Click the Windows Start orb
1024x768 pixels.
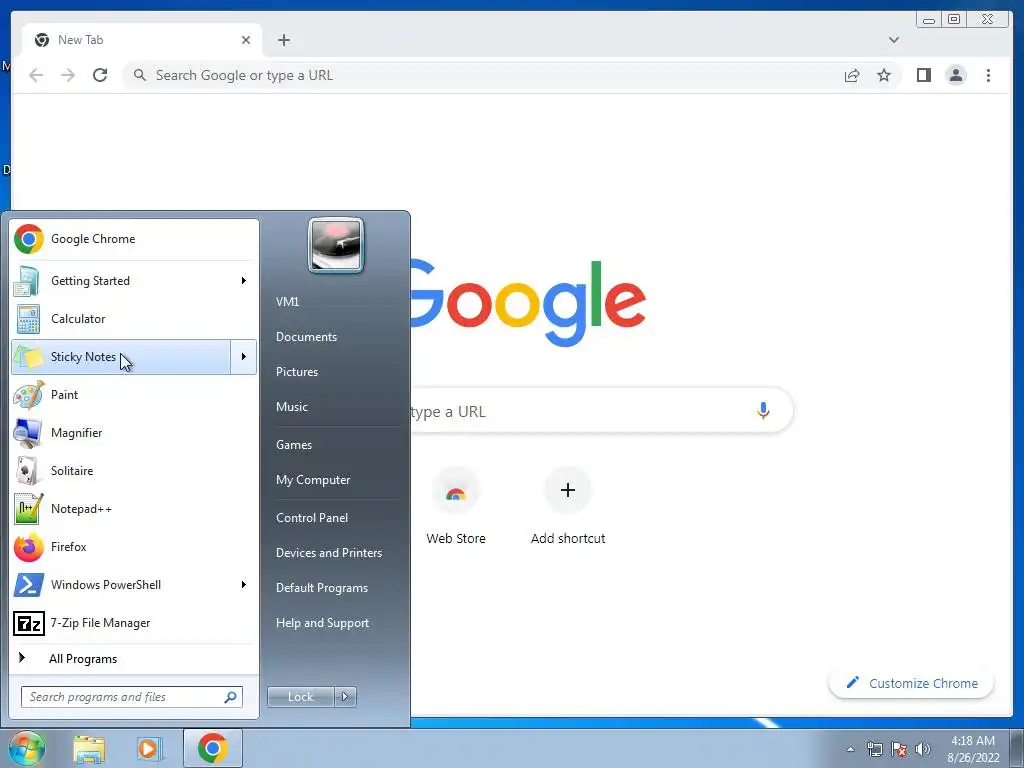point(26,748)
